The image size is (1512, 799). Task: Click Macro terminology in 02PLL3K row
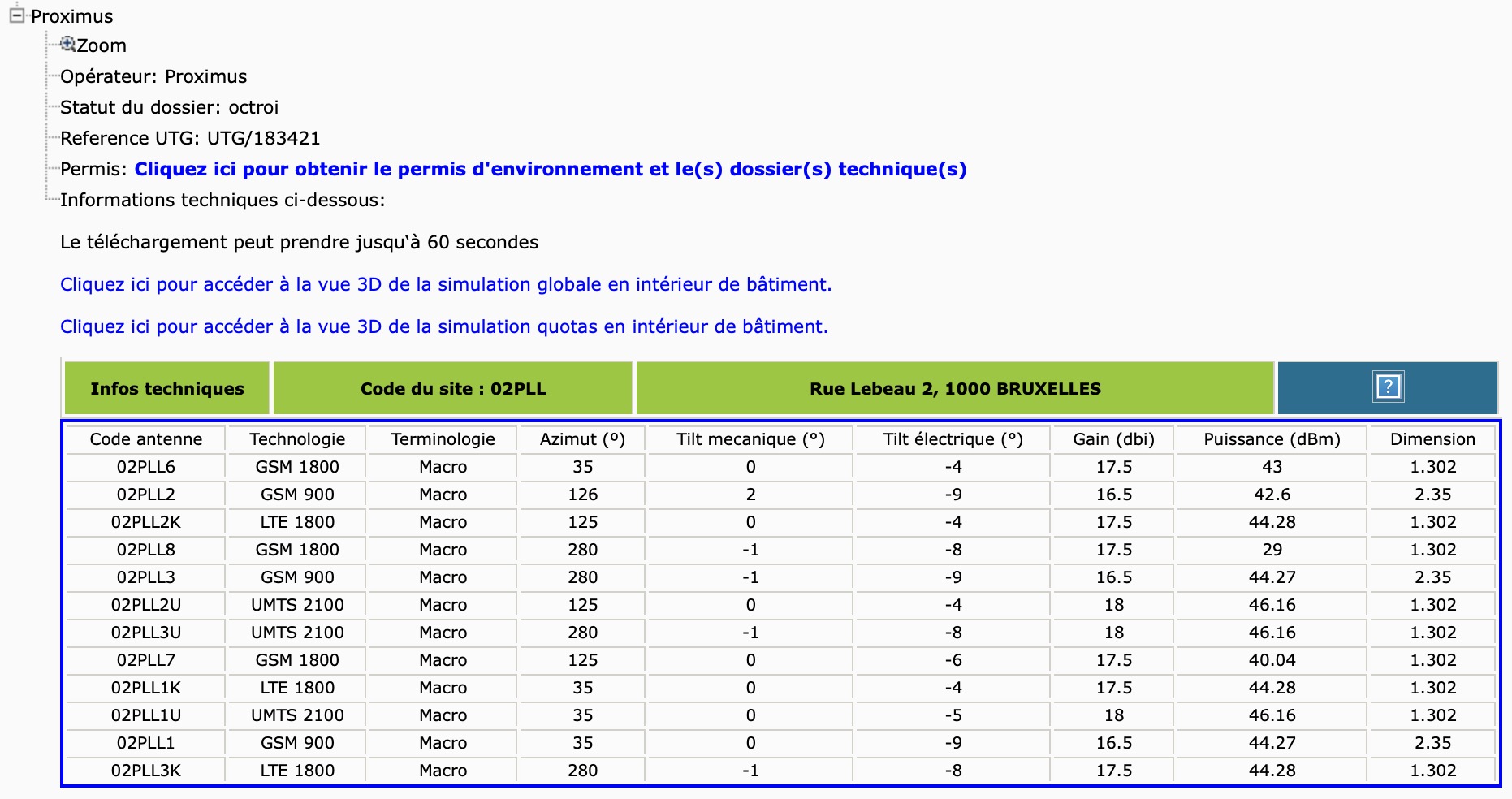pyautogui.click(x=443, y=771)
